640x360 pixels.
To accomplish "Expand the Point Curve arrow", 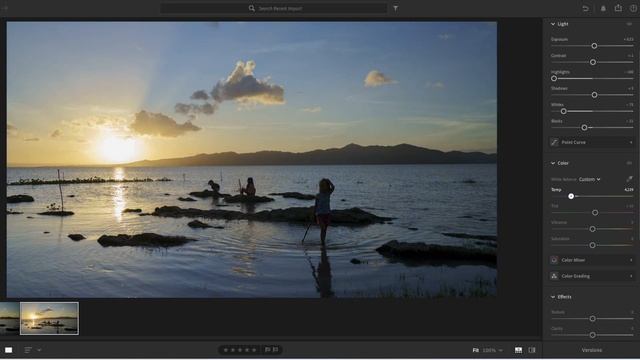I will [x=631, y=142].
